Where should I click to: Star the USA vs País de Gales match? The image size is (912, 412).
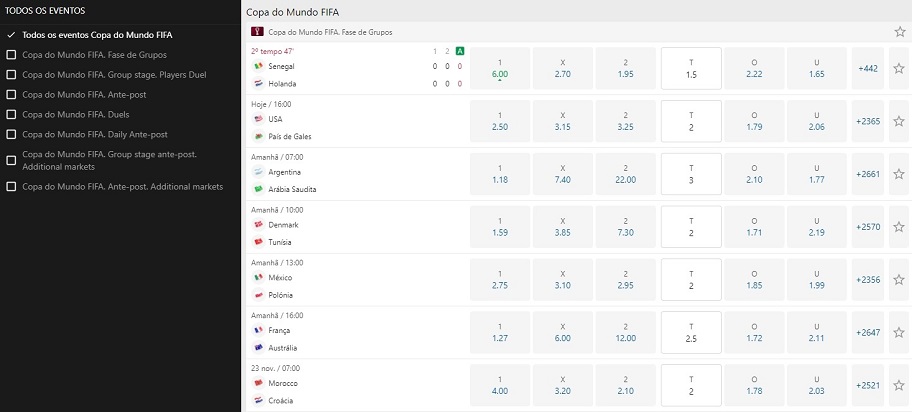pos(899,122)
